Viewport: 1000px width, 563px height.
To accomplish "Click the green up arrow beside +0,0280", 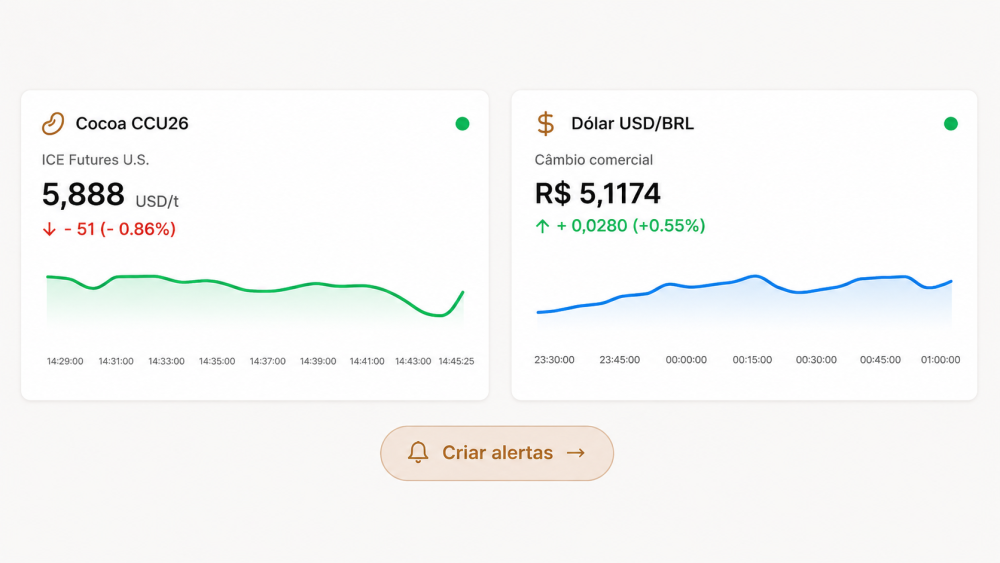I will [x=542, y=226].
